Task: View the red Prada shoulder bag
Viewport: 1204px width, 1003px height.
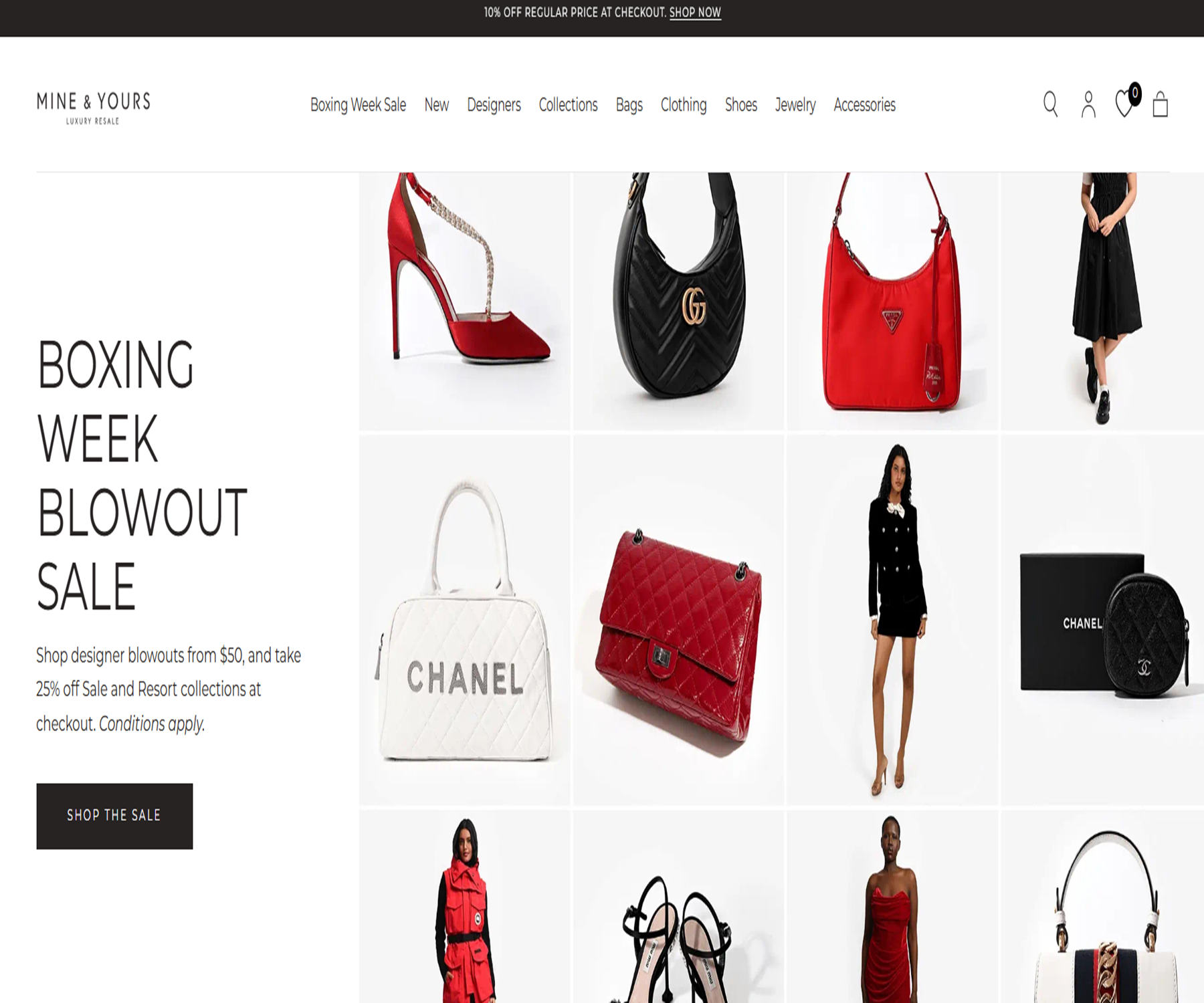Action: pos(892,301)
